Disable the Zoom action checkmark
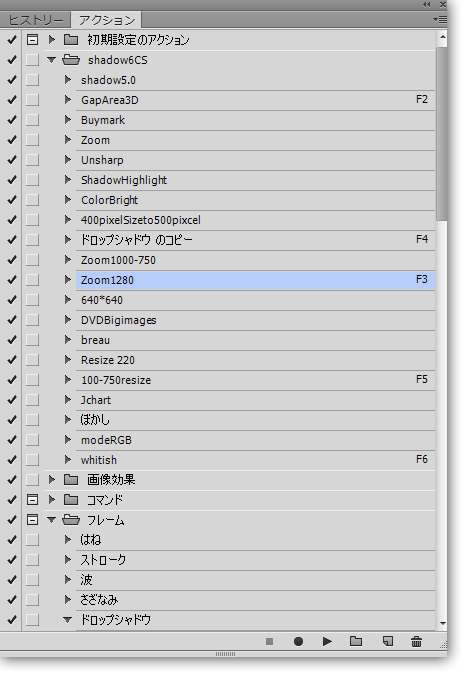The image size is (464, 674). [x=12, y=140]
